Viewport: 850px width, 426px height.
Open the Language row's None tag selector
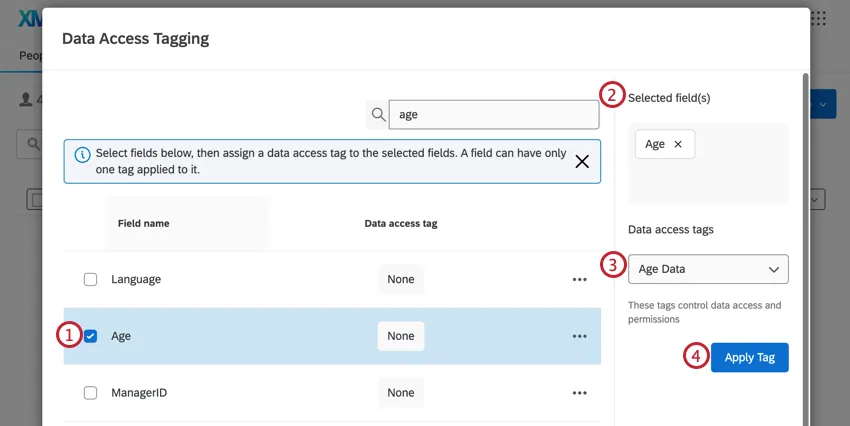tap(400, 280)
